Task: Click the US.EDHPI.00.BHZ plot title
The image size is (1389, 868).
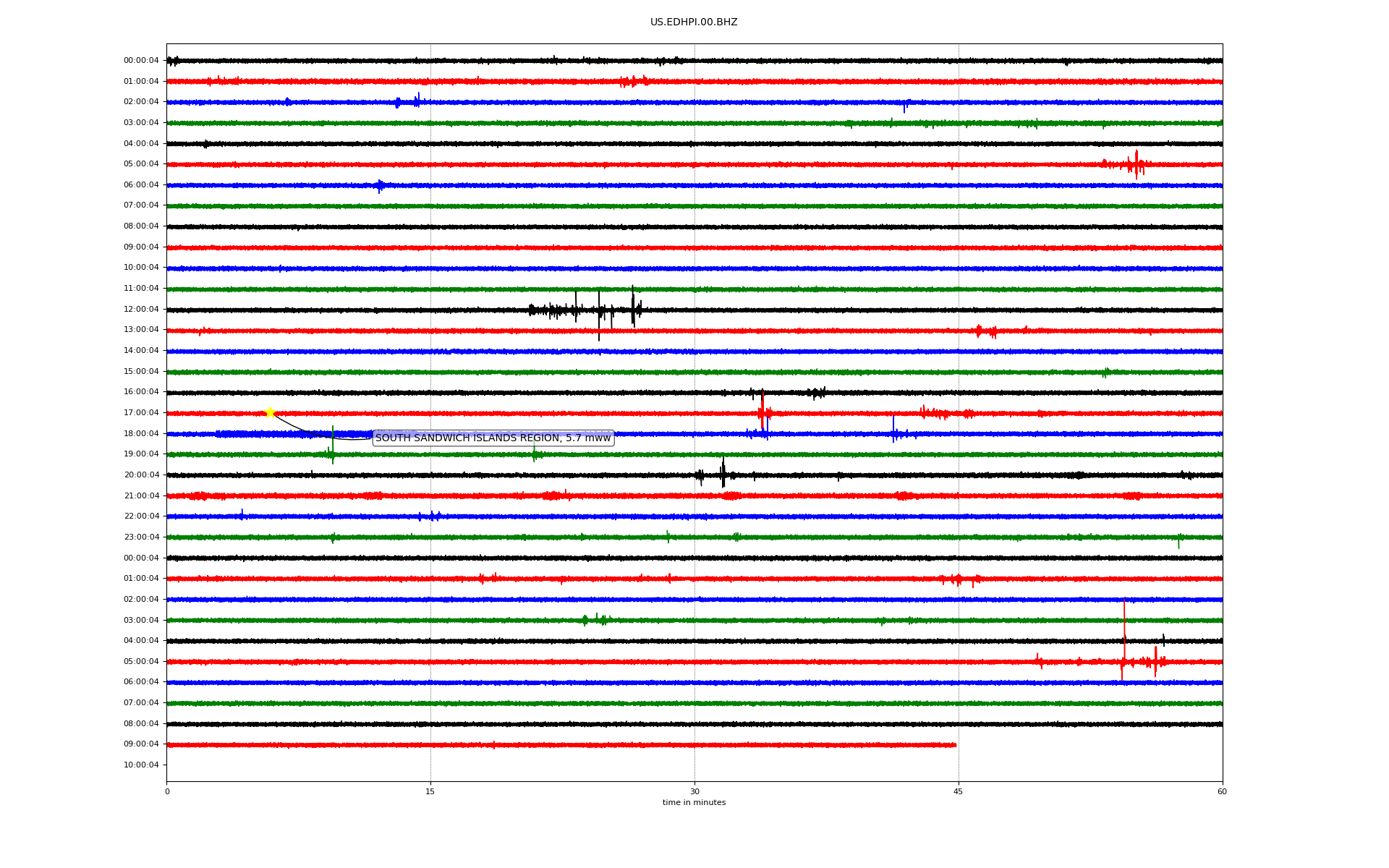Action: click(x=693, y=22)
